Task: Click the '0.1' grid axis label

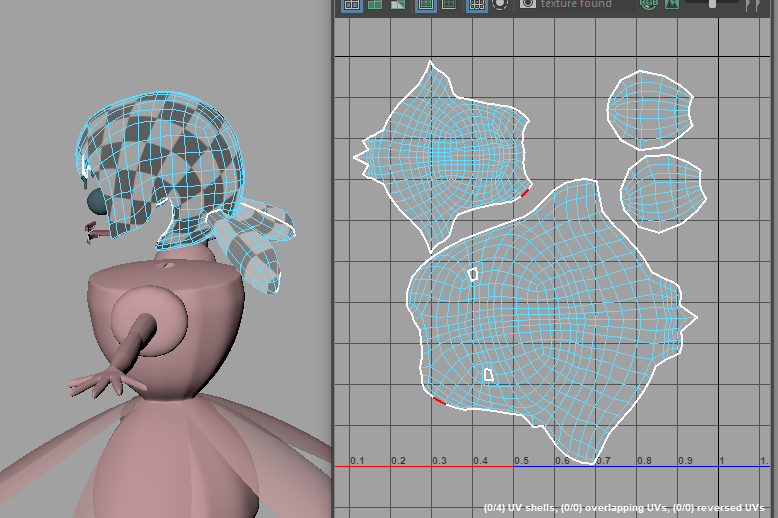Action: coord(357,460)
